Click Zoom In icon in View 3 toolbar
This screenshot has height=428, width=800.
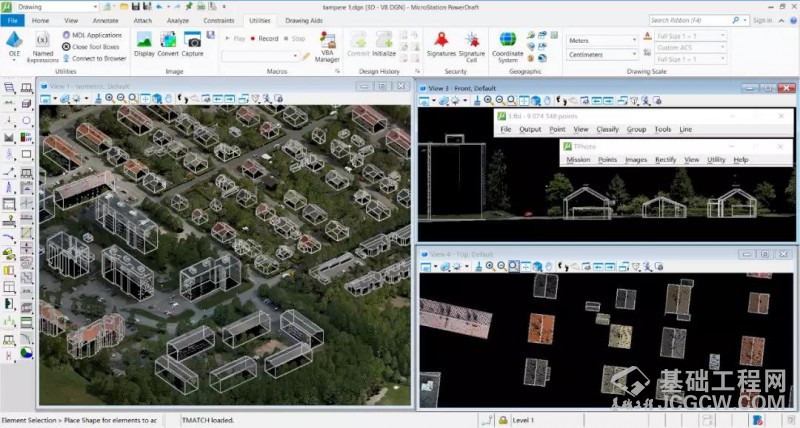[x=489, y=100]
